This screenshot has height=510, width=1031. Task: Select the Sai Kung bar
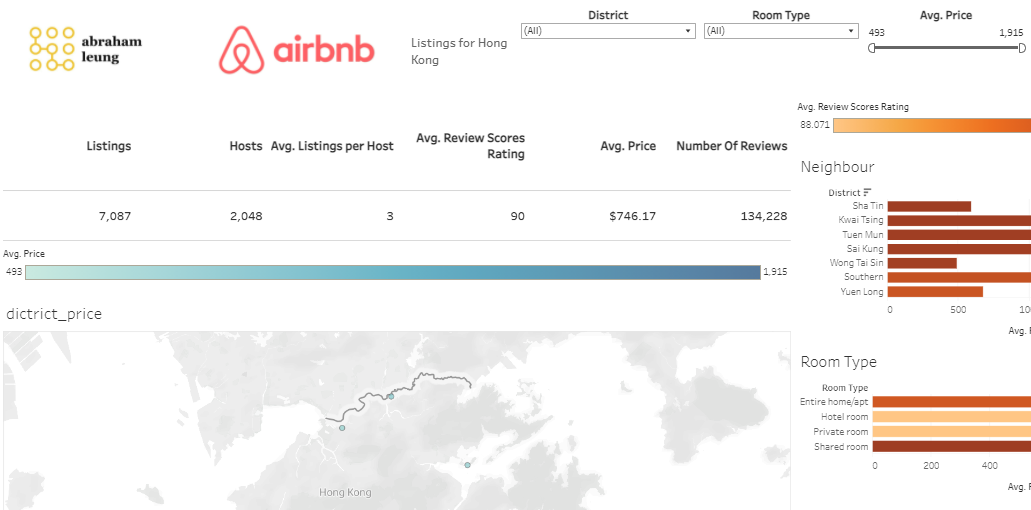click(959, 249)
